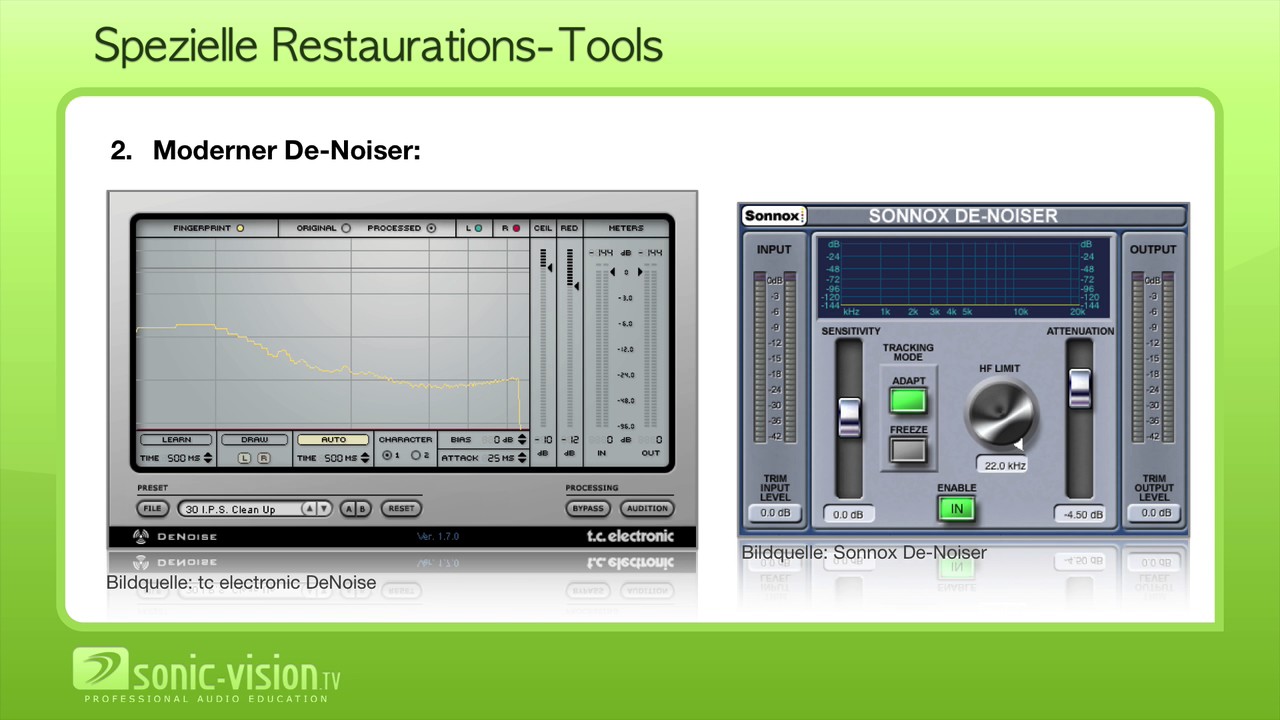Click the Sonnox Input level meter
The height and width of the screenshot is (720, 1280).
click(775, 357)
